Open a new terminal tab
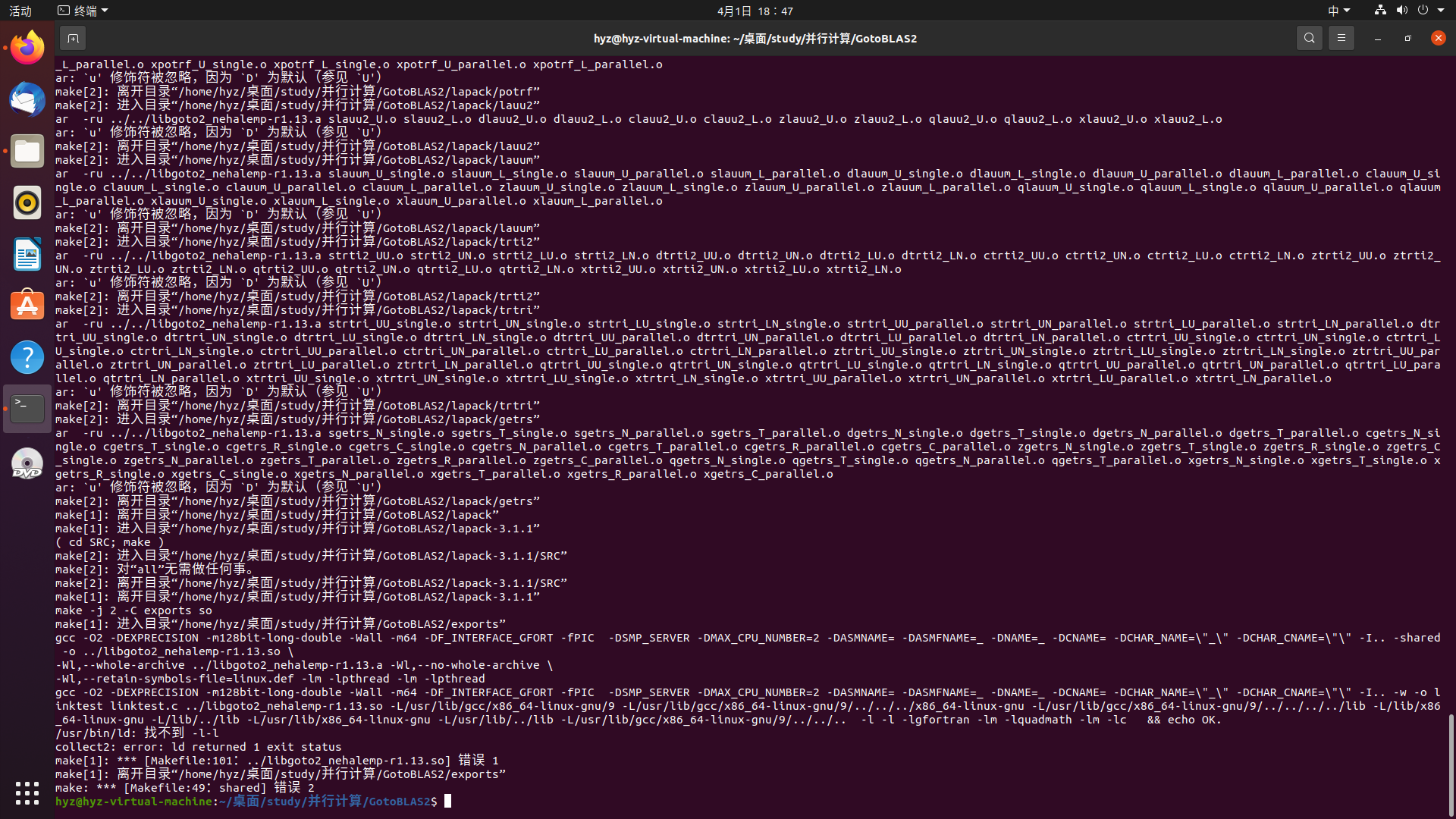Viewport: 1456px width, 819px height. point(73,38)
